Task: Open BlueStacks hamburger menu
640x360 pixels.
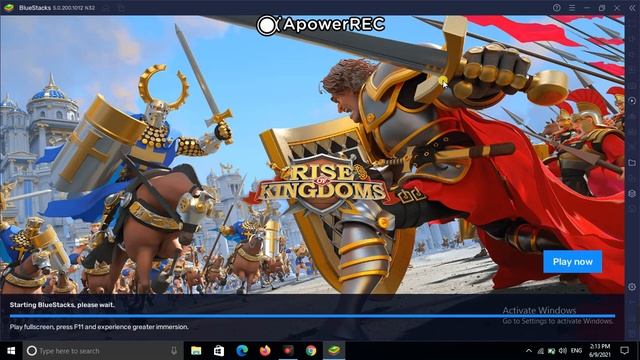Action: point(572,8)
